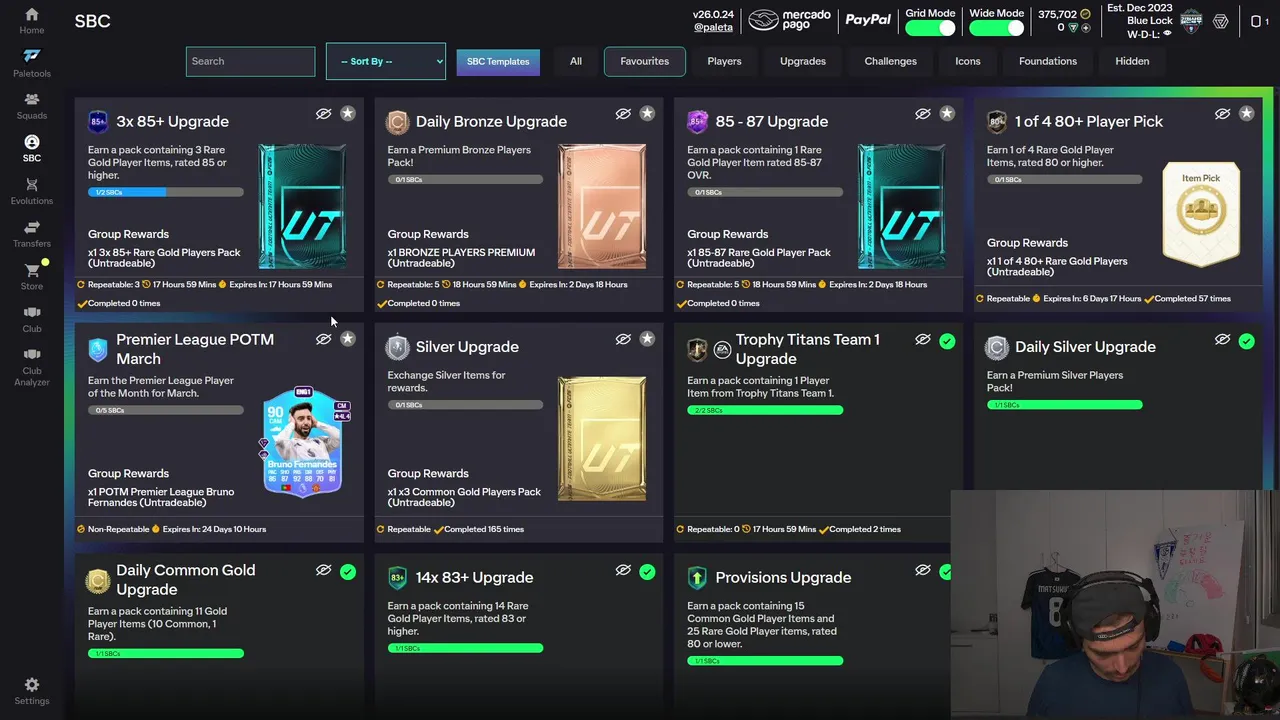This screenshot has height=720, width=1280.
Task: Click the Silver Upgrade gold pack image
Action: pos(602,437)
